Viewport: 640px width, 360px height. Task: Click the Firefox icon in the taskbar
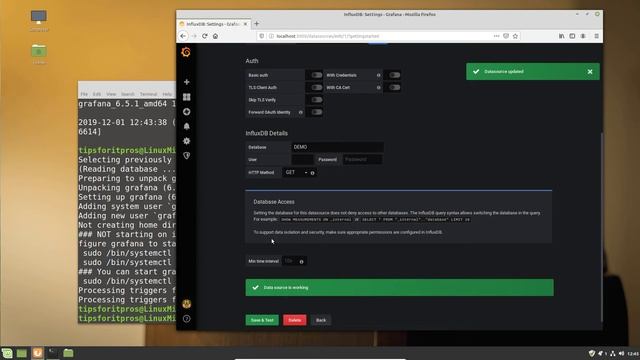[x=37, y=353]
